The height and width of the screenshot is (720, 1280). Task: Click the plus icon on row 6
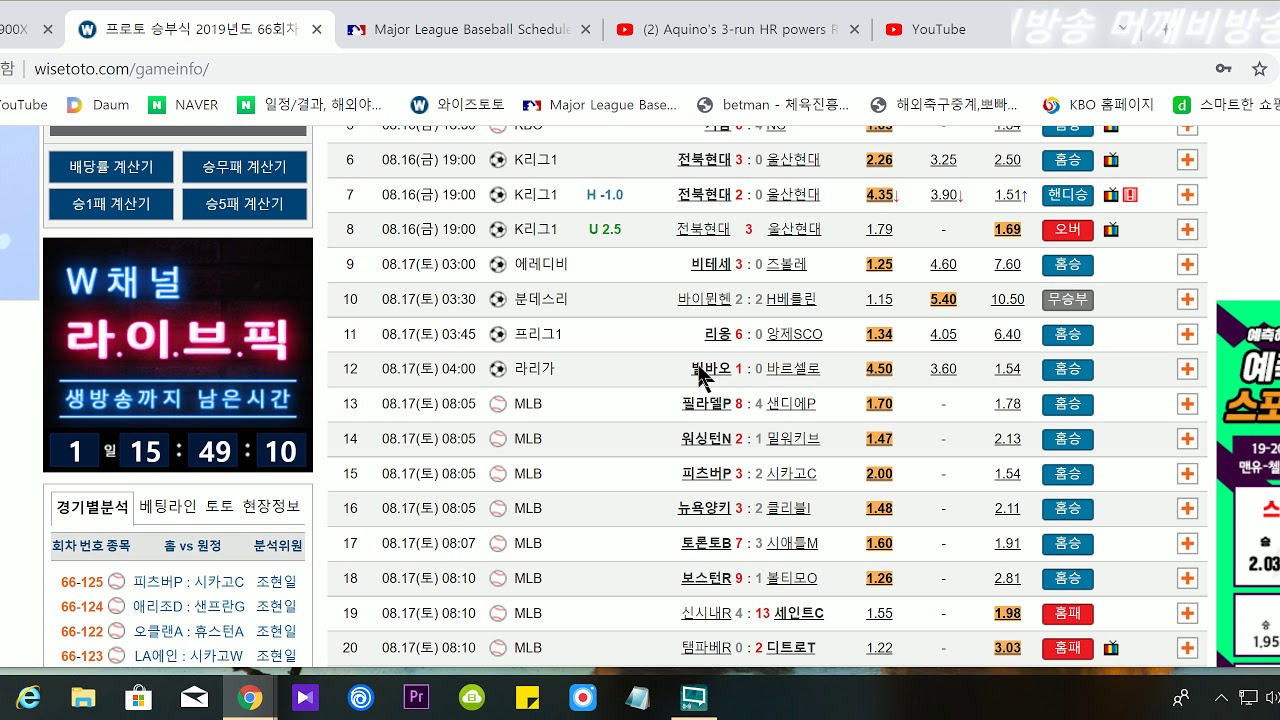pyautogui.click(x=1187, y=160)
